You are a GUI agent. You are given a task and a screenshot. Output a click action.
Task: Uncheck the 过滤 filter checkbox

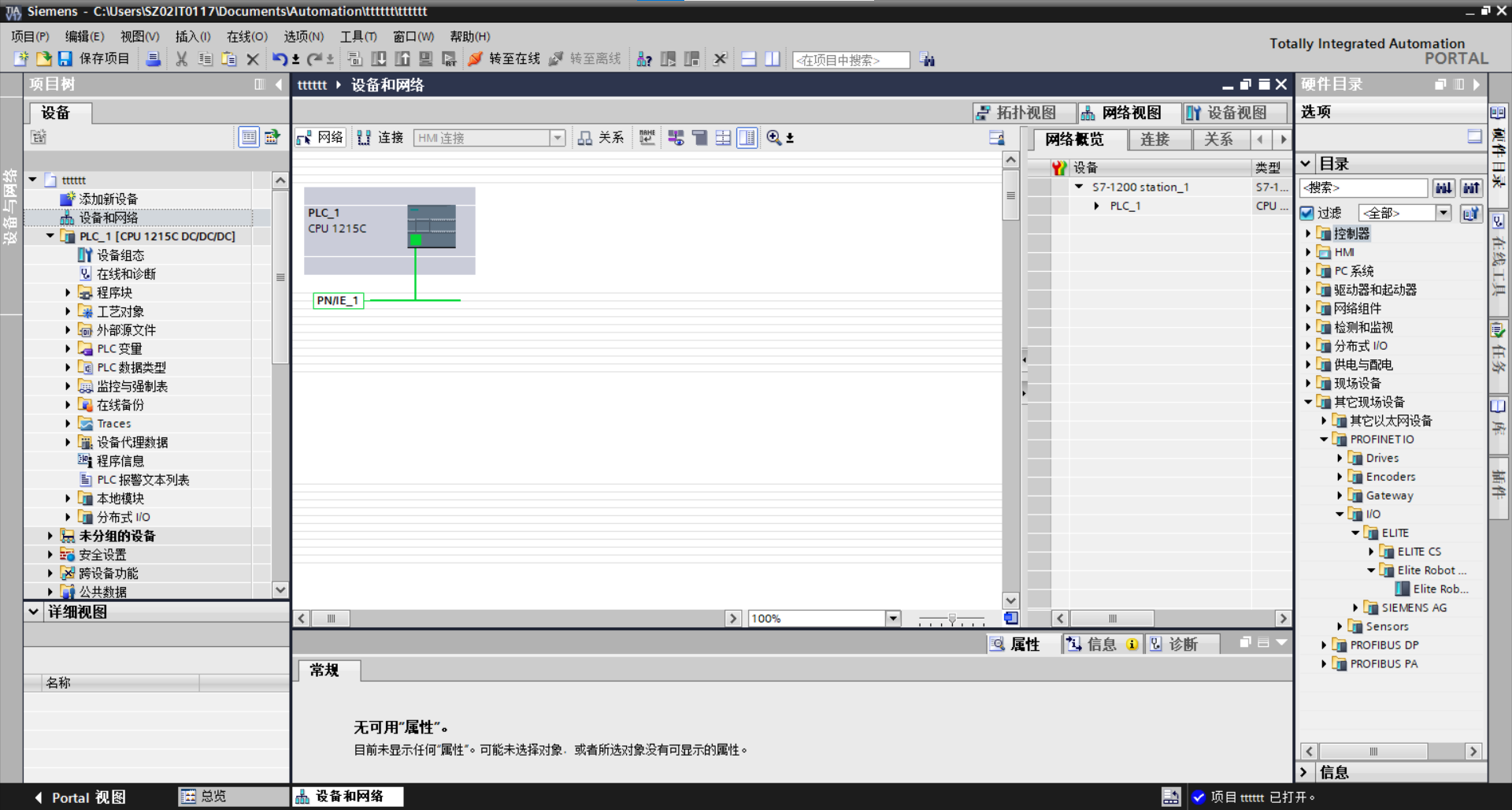click(1307, 213)
